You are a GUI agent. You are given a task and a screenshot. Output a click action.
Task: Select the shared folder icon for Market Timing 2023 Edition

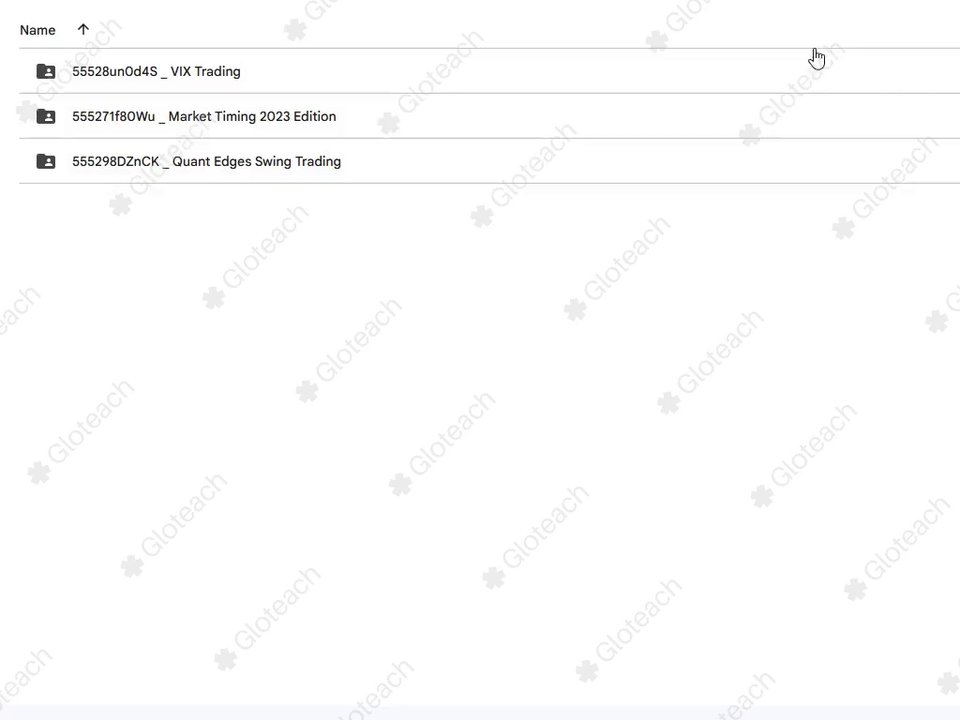point(46,116)
